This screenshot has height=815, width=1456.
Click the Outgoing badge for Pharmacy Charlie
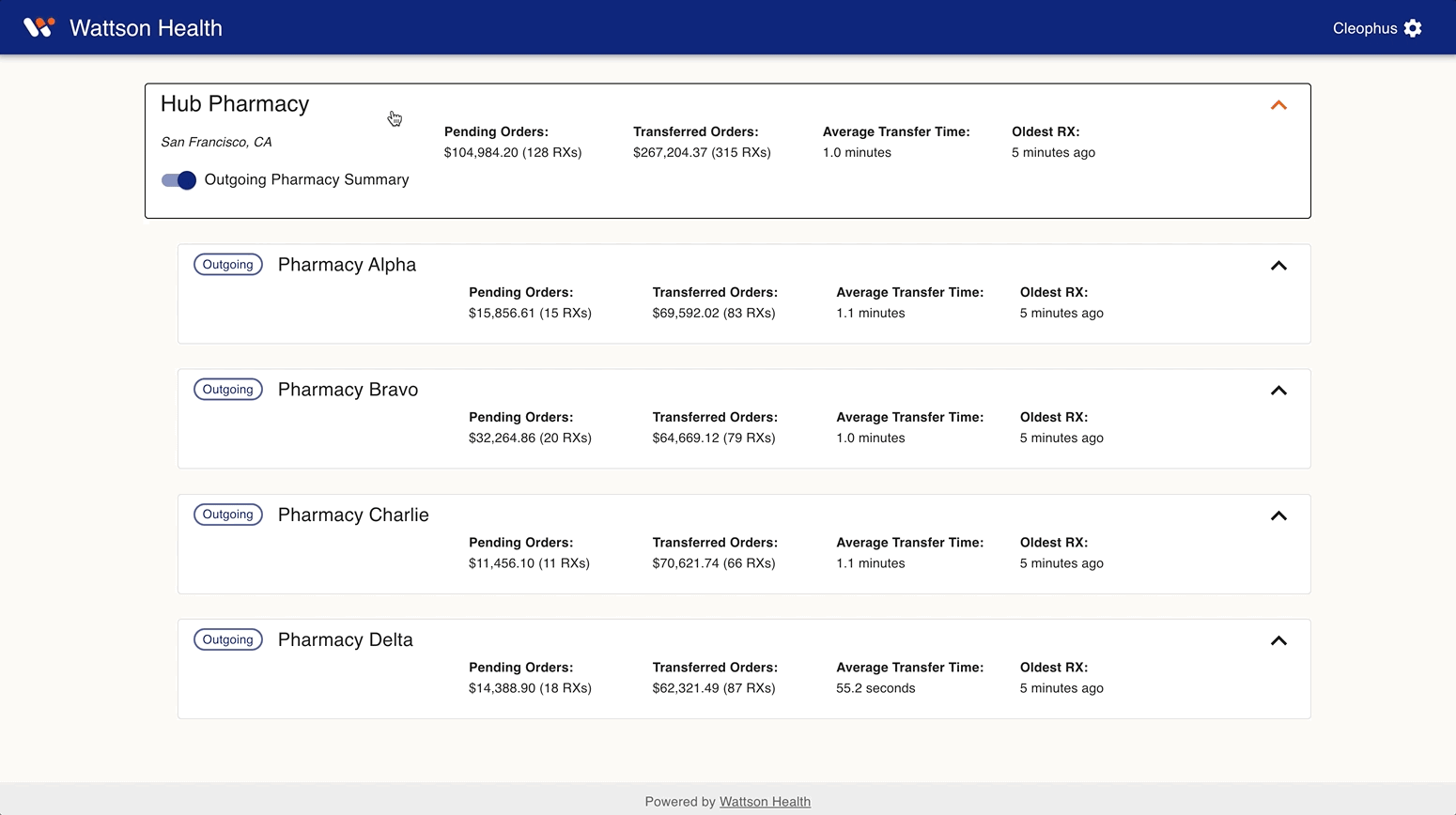tap(227, 515)
